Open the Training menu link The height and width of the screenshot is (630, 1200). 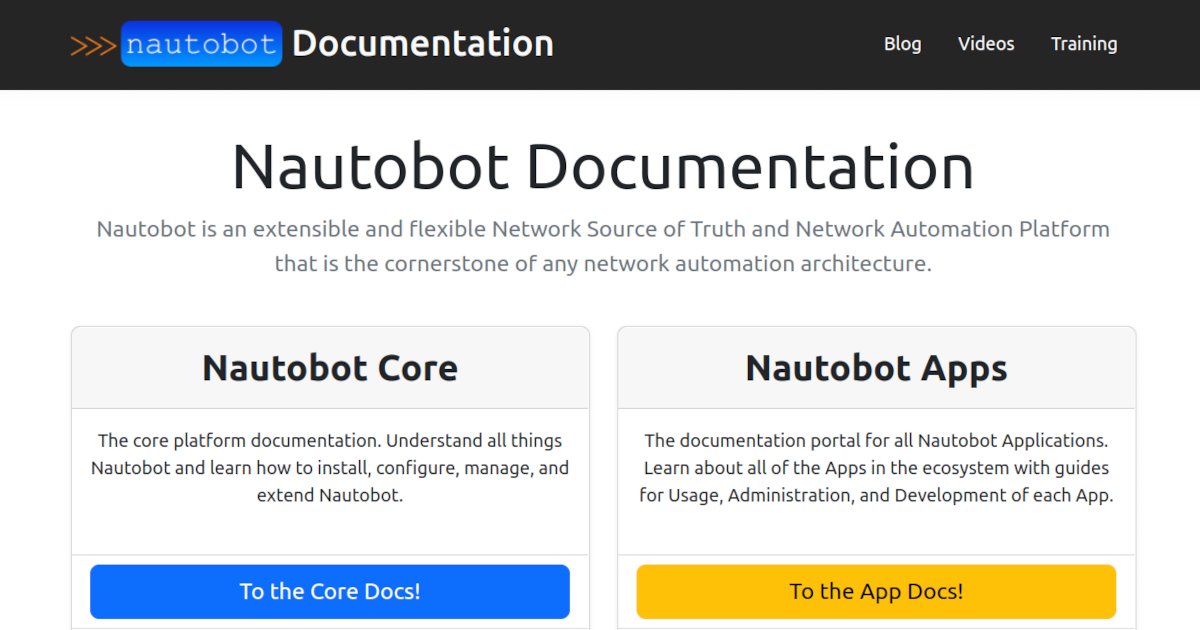click(1084, 44)
